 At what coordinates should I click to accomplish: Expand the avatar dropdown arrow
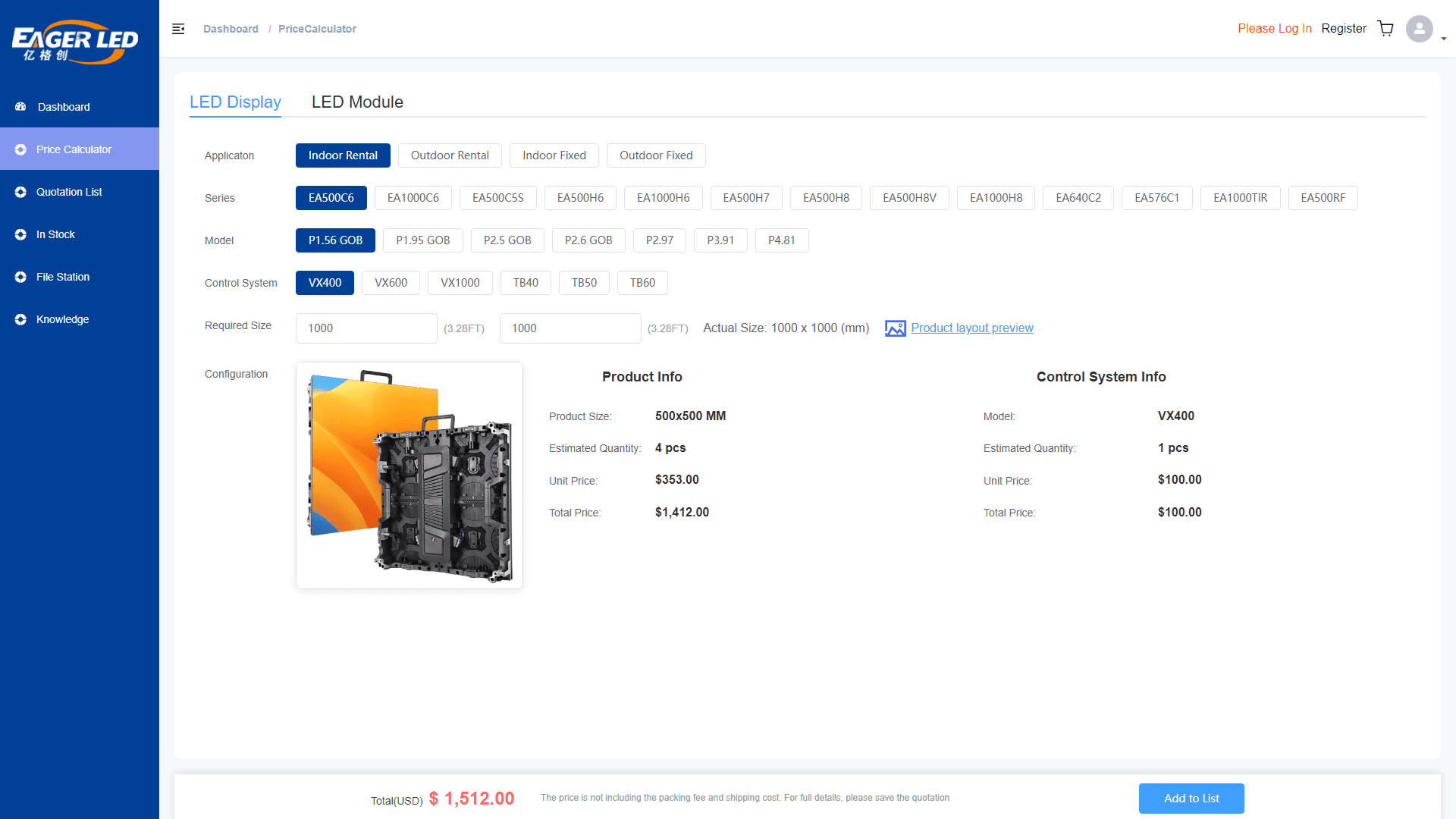click(1444, 38)
